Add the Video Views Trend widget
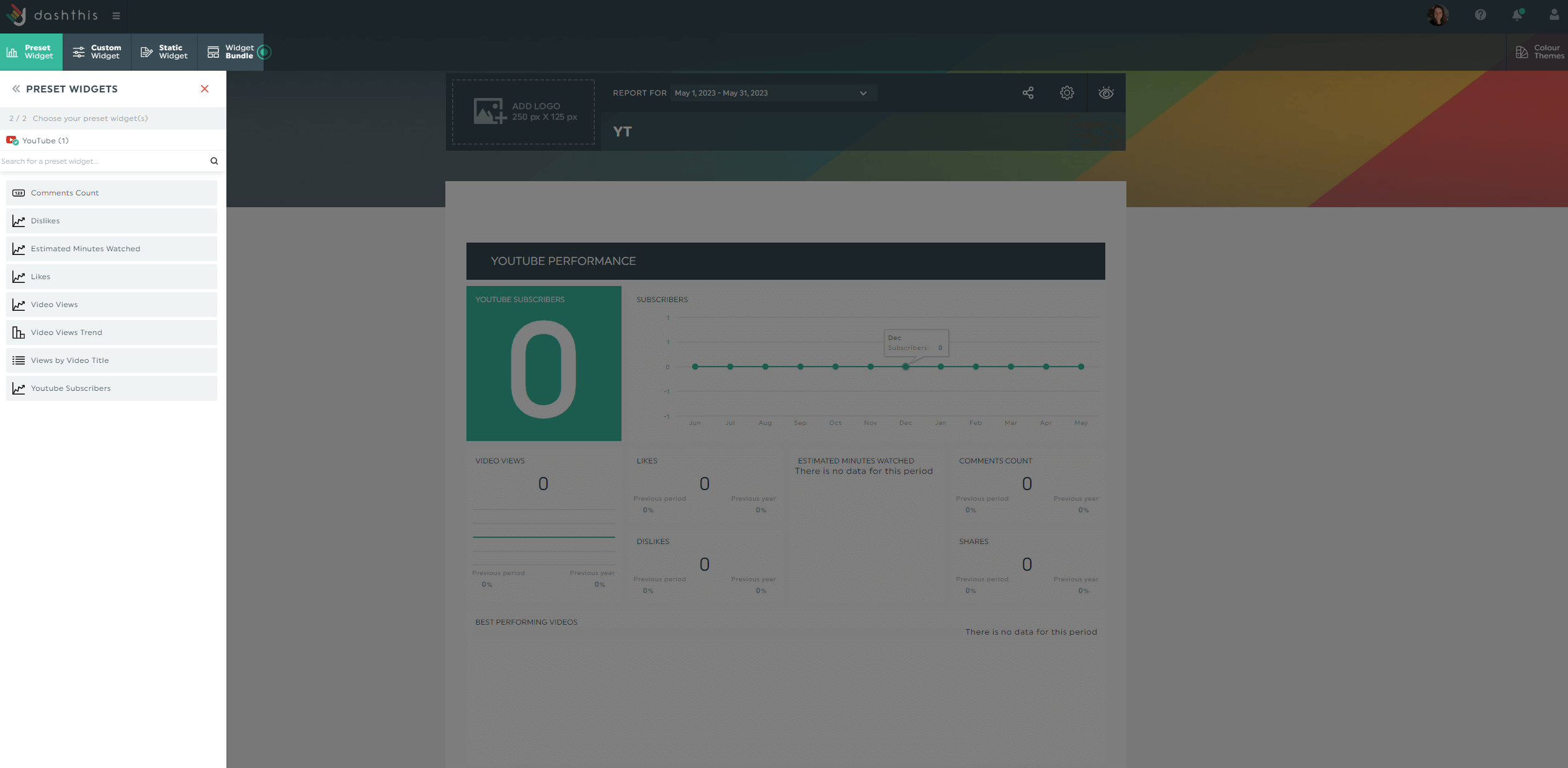Screen dimensions: 1568x768 tap(112, 333)
